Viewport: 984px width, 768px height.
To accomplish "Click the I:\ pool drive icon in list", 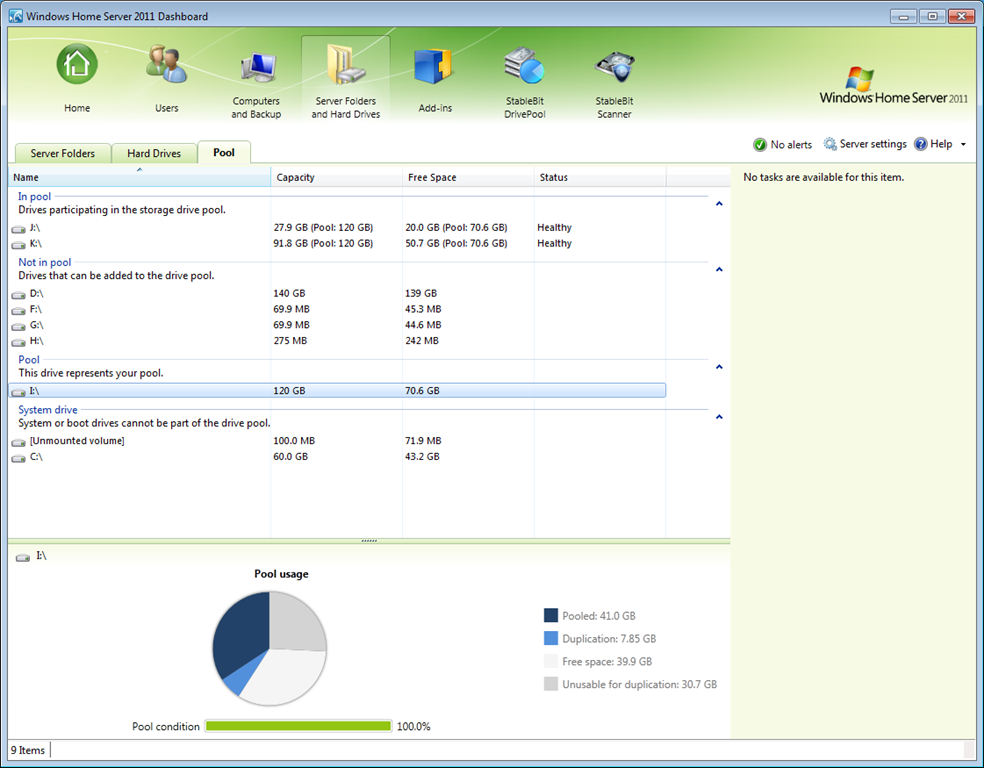I will [x=19, y=392].
